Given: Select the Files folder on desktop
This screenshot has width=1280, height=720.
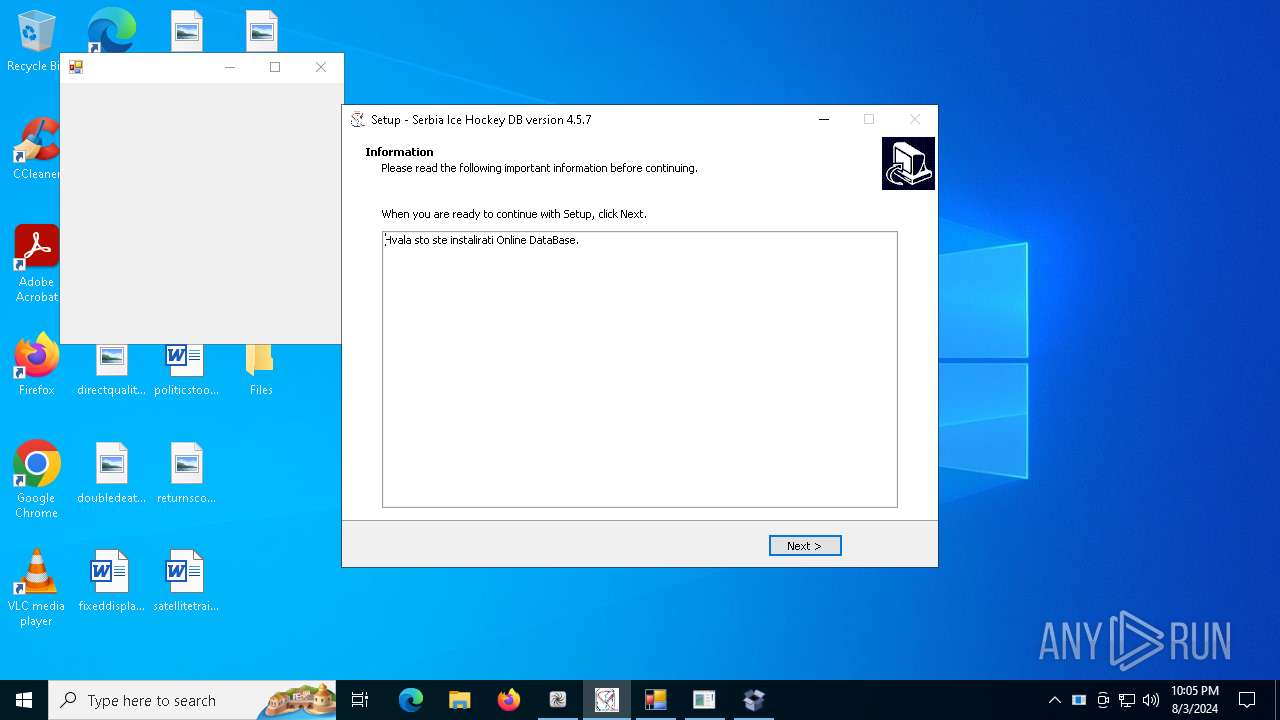Looking at the screenshot, I should pos(261,370).
